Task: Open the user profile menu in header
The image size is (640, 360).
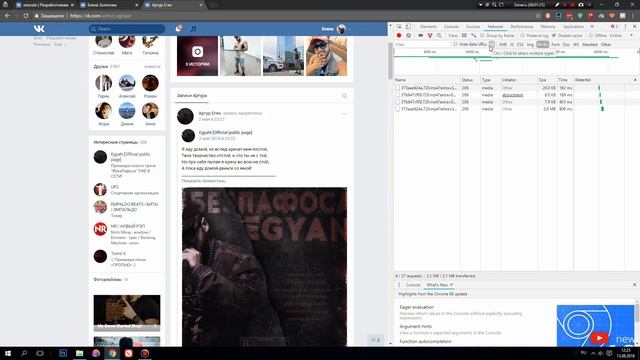Action: (336, 29)
